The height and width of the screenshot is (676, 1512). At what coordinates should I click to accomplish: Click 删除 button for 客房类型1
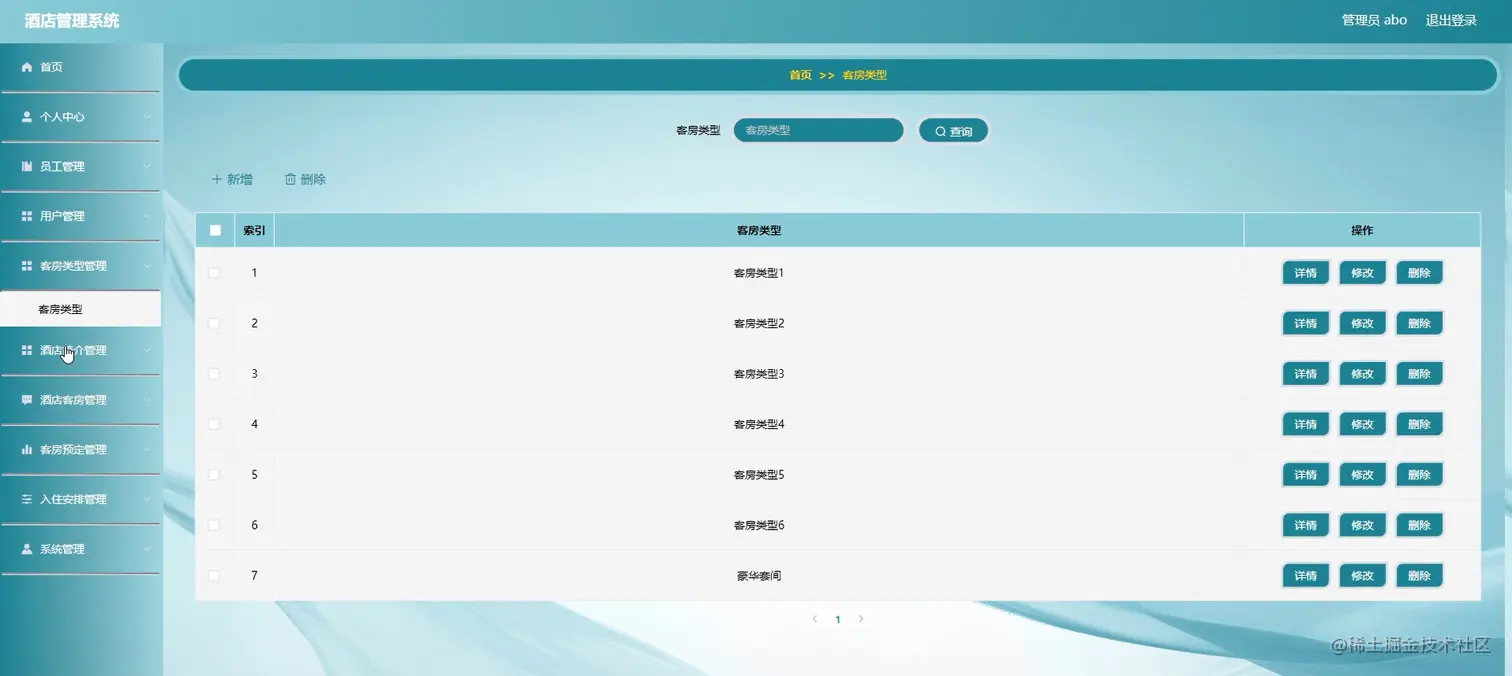[x=1419, y=273]
